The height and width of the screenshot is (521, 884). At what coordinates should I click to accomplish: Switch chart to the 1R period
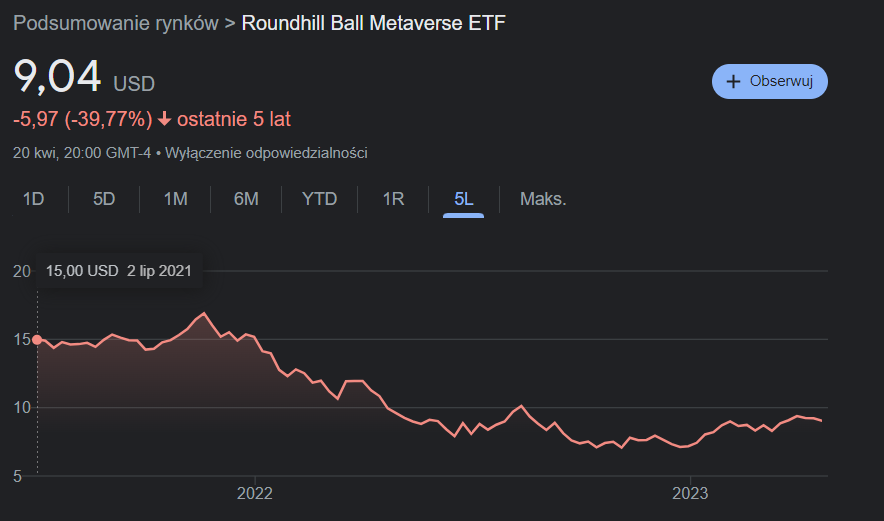(x=393, y=199)
